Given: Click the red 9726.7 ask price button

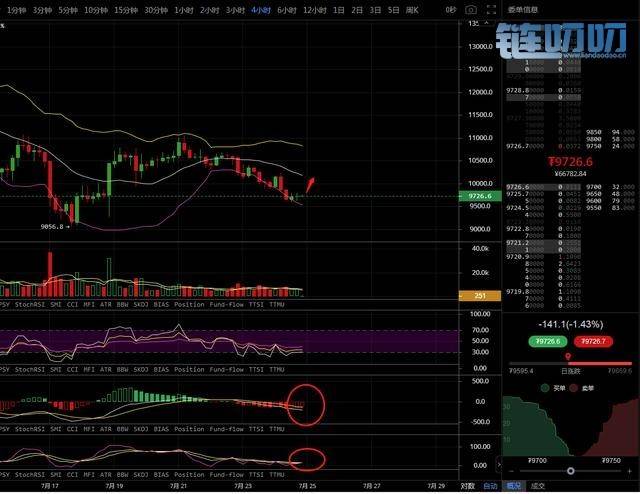Looking at the screenshot, I should tap(593, 341).
